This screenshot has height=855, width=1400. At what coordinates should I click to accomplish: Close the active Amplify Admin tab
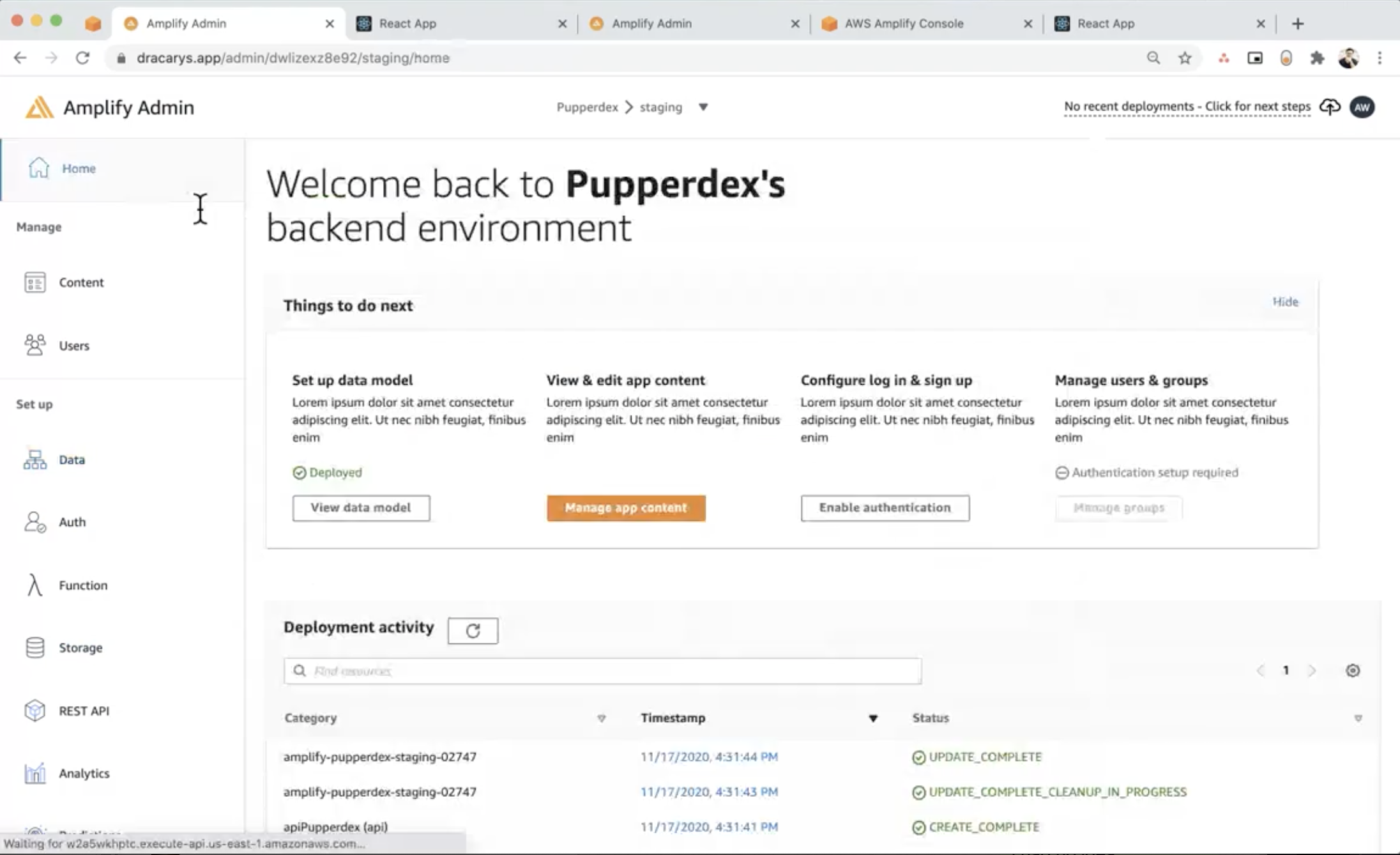click(330, 24)
